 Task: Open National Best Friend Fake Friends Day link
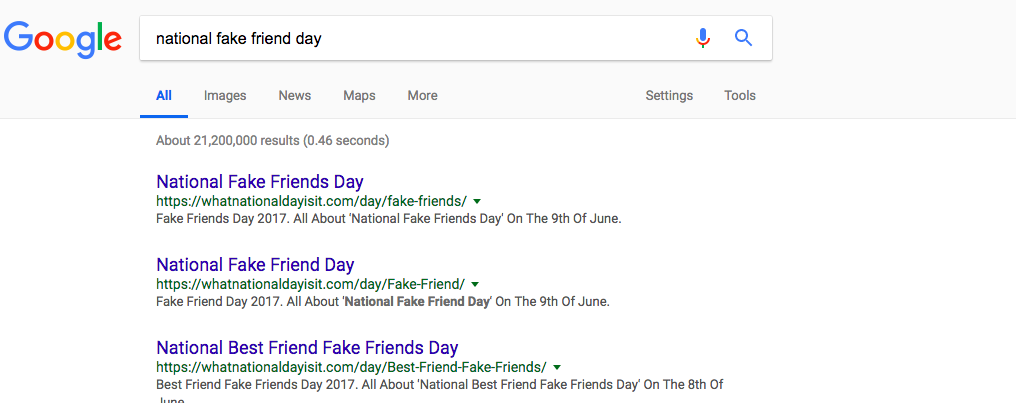[x=307, y=347]
